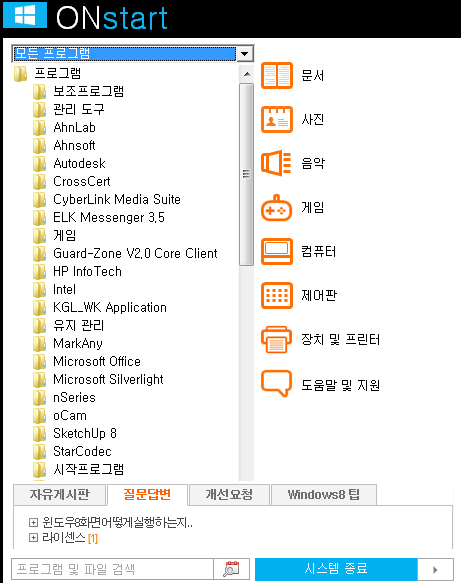Click the 장치 및 프린터 label text

[x=341, y=339]
